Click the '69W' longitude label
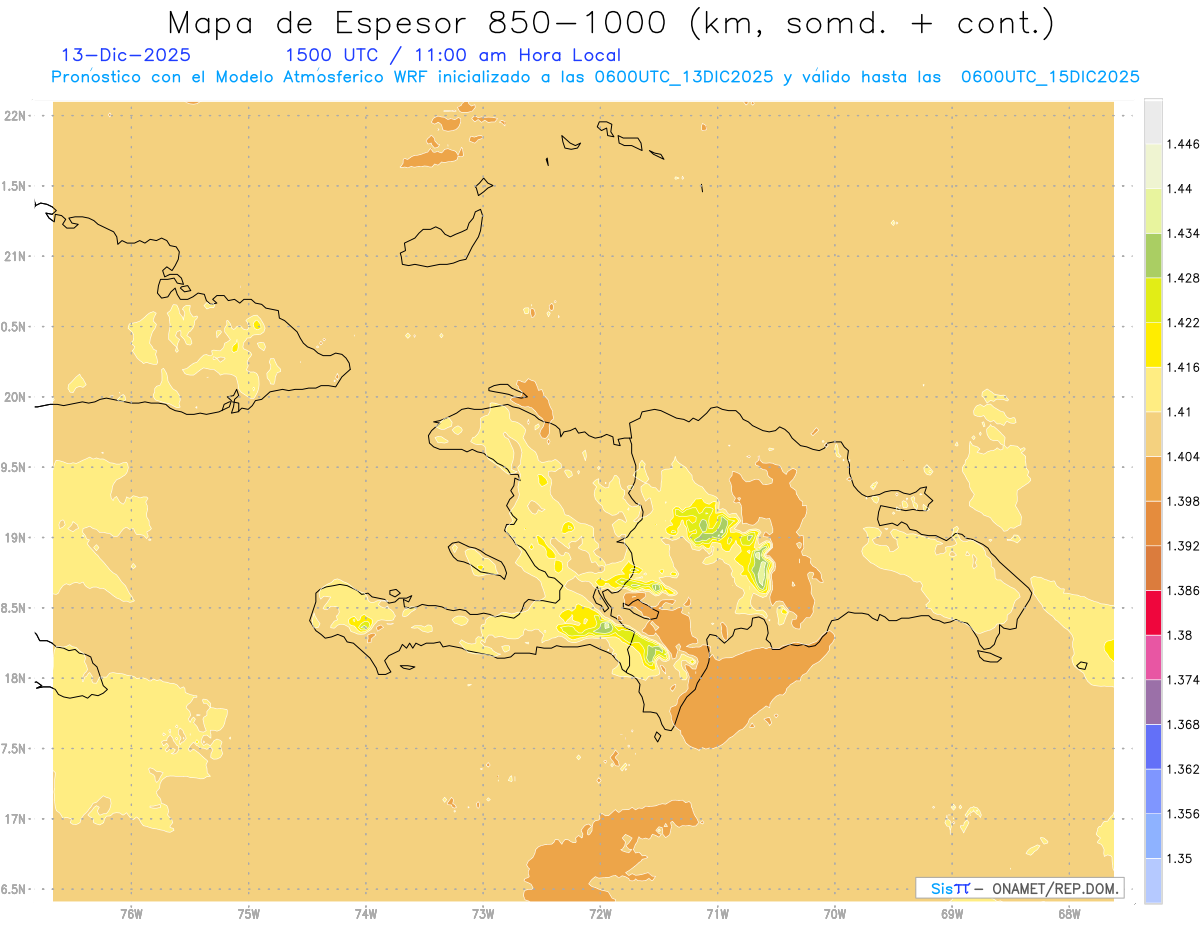1200x927 pixels. (952, 914)
